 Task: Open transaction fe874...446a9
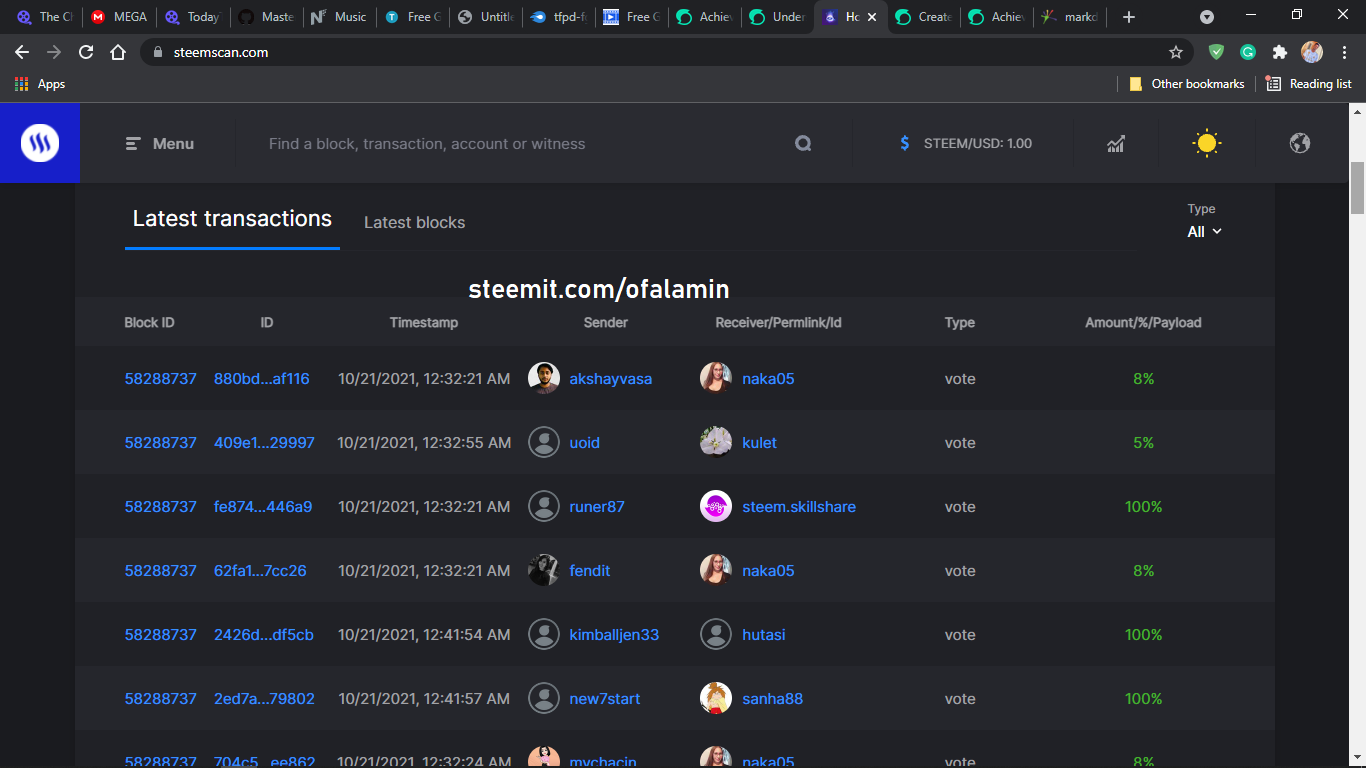point(263,507)
